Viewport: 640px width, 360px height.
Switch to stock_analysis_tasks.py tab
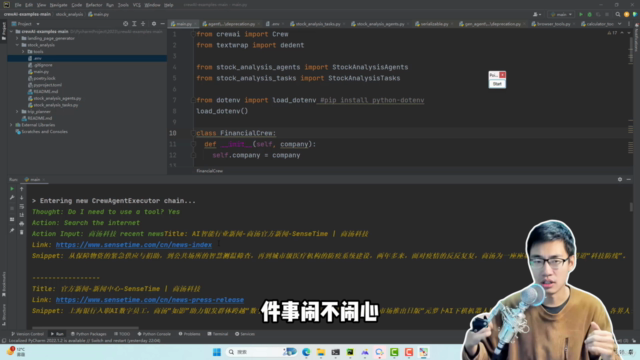point(317,24)
